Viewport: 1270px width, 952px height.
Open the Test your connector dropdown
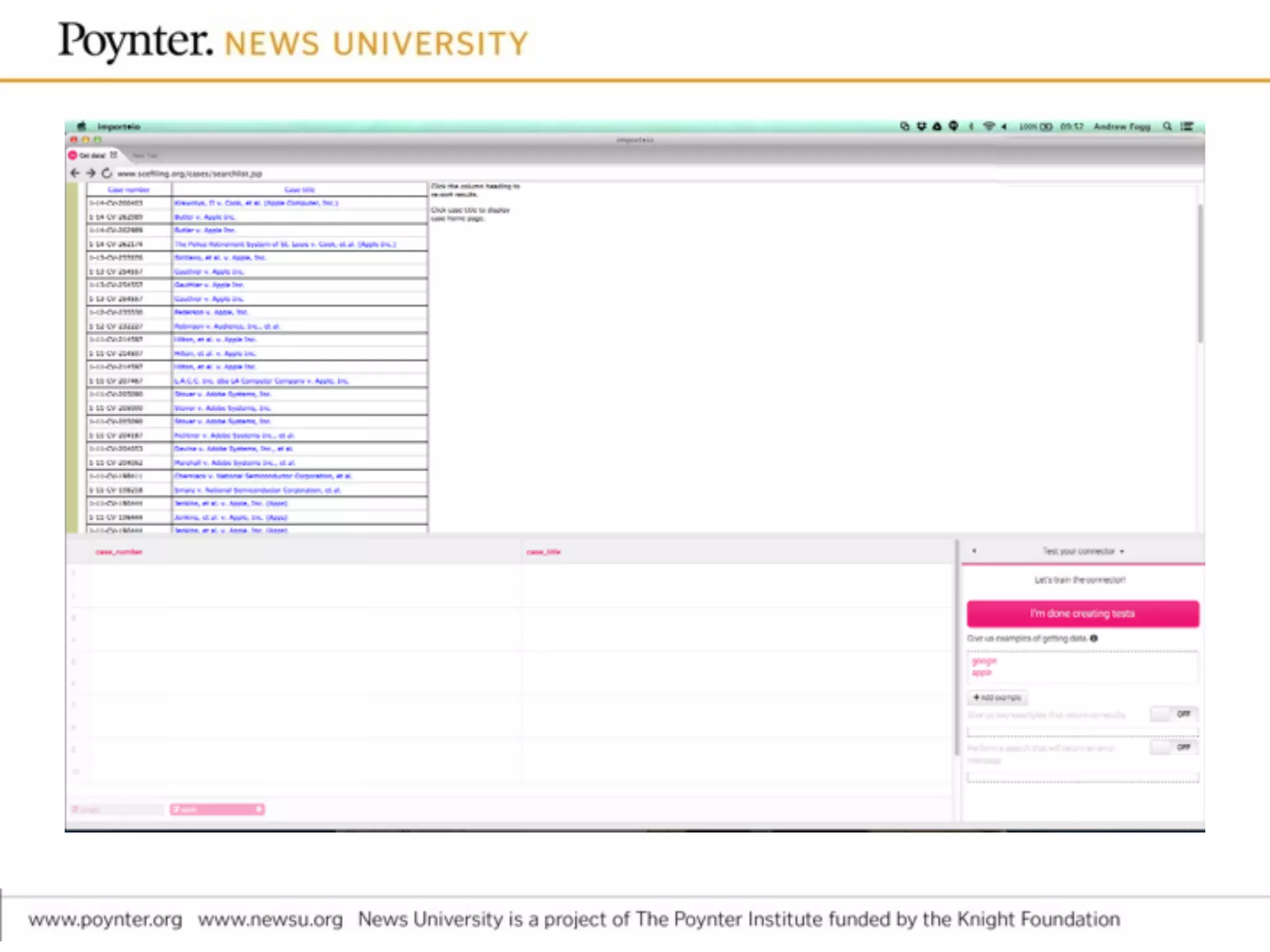point(1083,551)
